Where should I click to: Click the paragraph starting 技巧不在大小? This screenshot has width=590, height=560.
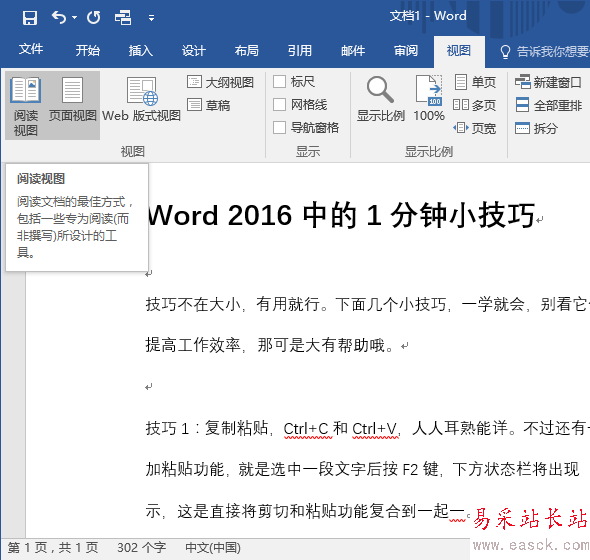[x=368, y=304]
